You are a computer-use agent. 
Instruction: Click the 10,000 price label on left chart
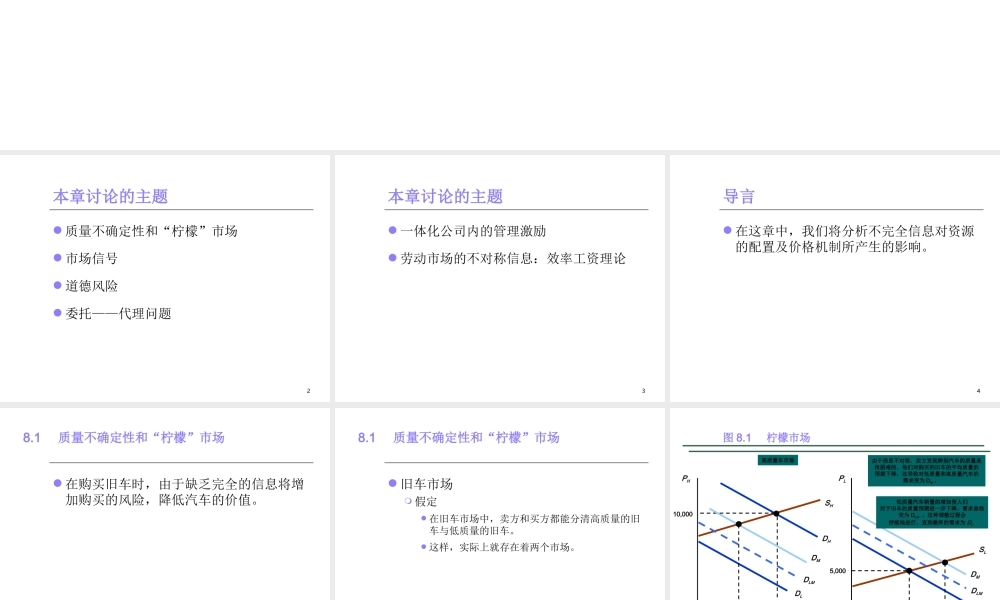click(682, 512)
